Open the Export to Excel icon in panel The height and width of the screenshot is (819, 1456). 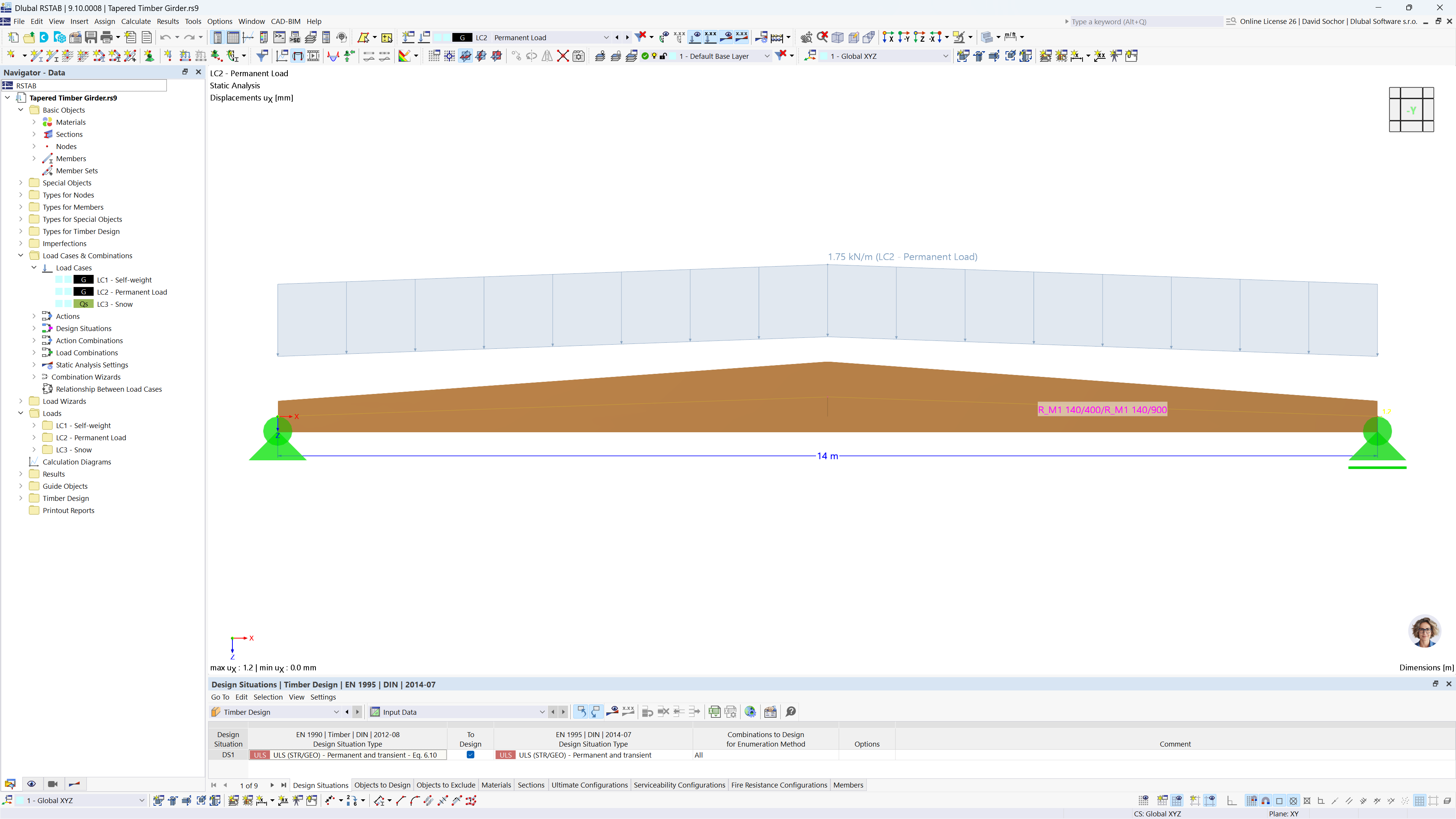point(714,712)
